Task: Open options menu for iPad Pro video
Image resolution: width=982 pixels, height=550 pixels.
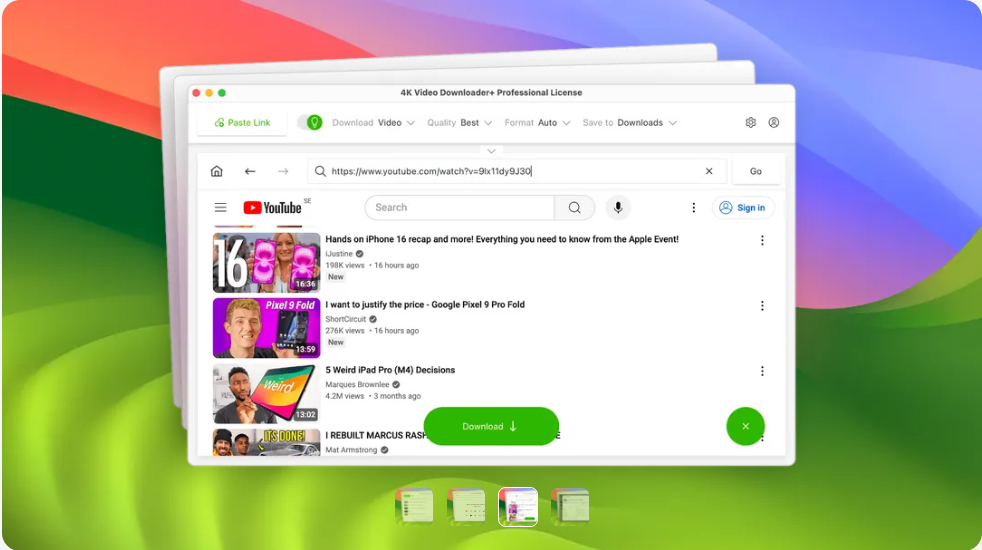Action: [762, 371]
